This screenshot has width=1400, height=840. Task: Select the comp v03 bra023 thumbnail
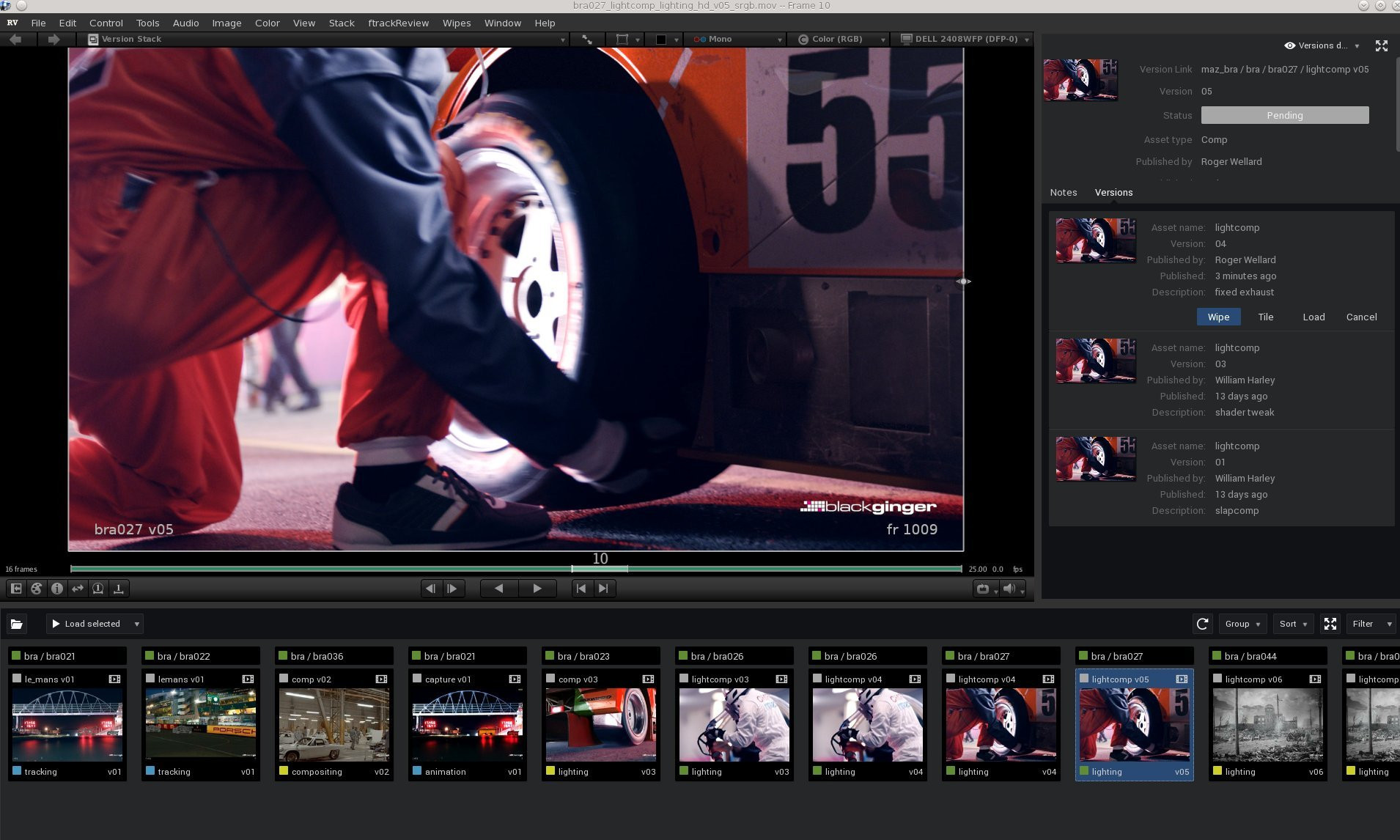[x=601, y=725]
